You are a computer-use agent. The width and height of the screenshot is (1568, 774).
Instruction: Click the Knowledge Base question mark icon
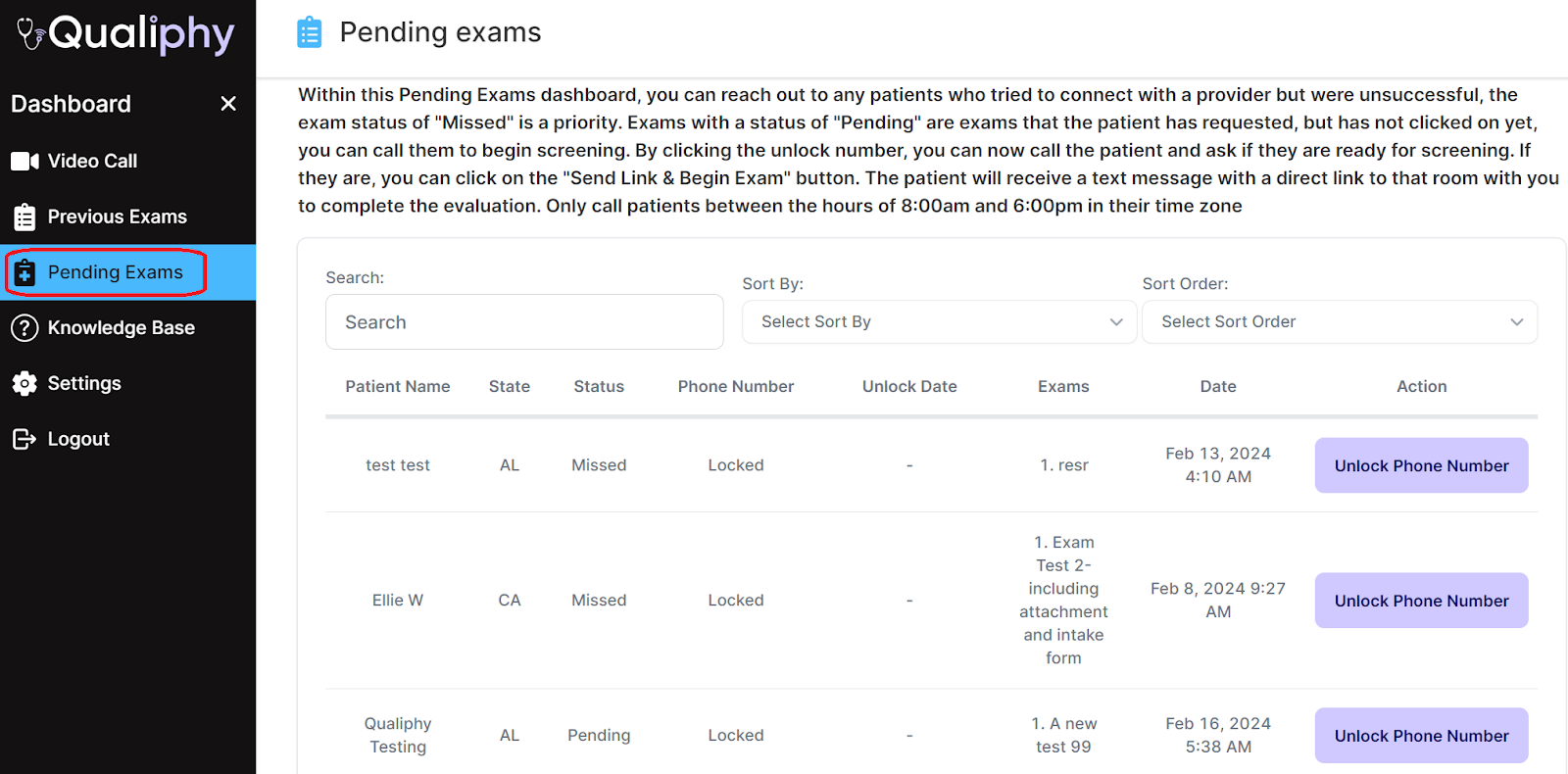tap(25, 328)
